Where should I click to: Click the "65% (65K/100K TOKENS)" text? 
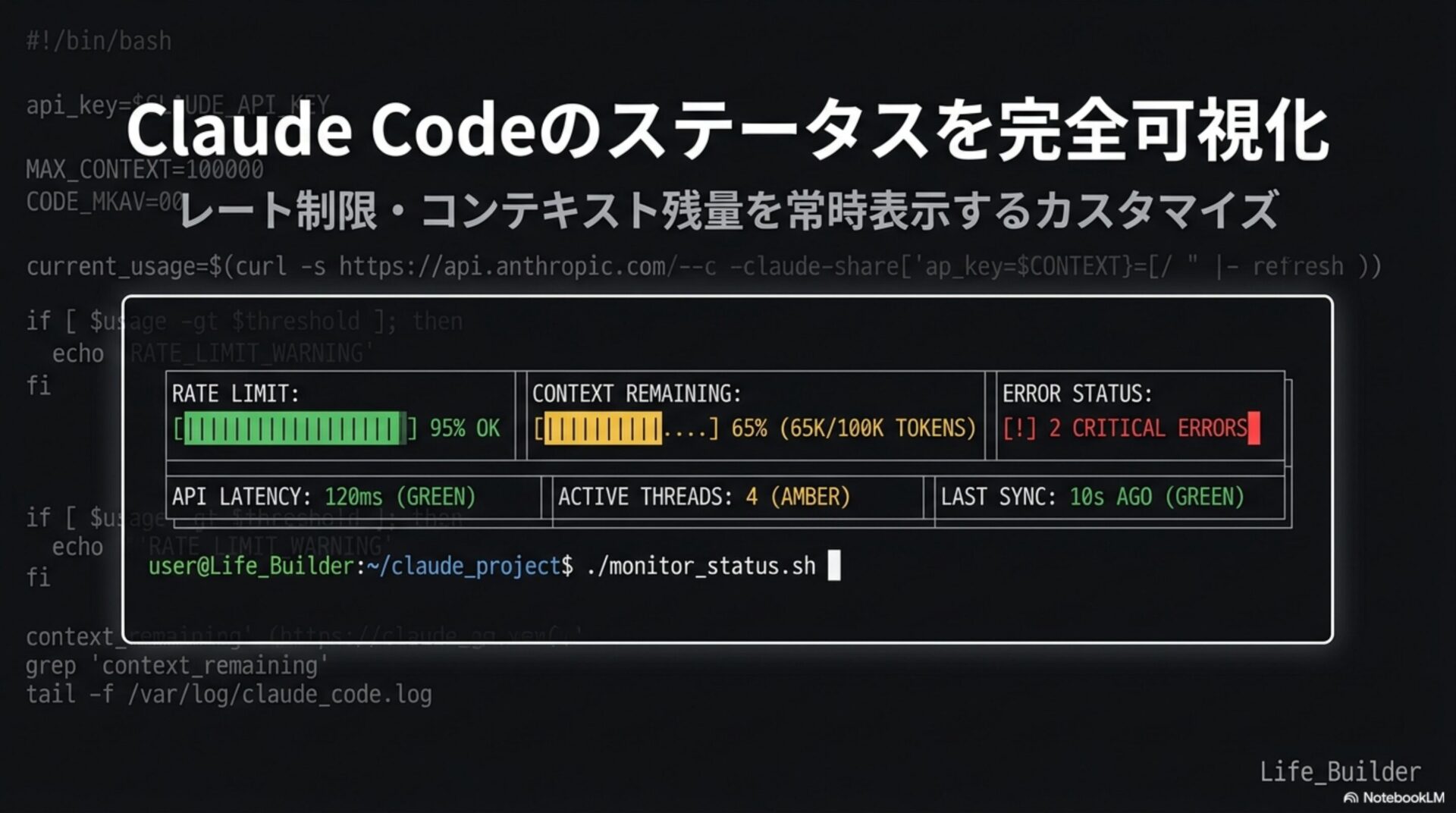tap(853, 428)
